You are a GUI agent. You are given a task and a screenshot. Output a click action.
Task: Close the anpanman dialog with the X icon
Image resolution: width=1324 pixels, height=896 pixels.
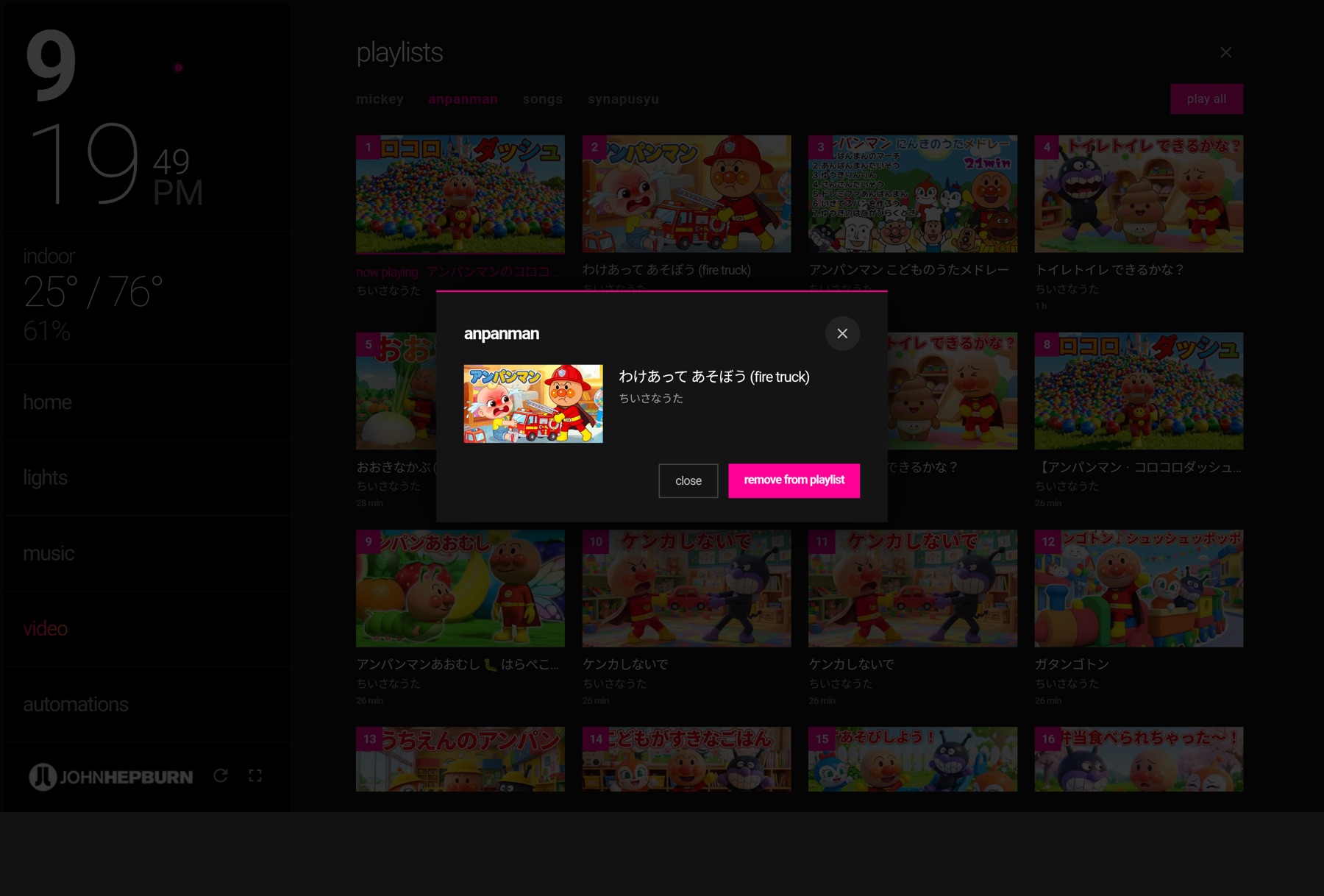coord(842,334)
